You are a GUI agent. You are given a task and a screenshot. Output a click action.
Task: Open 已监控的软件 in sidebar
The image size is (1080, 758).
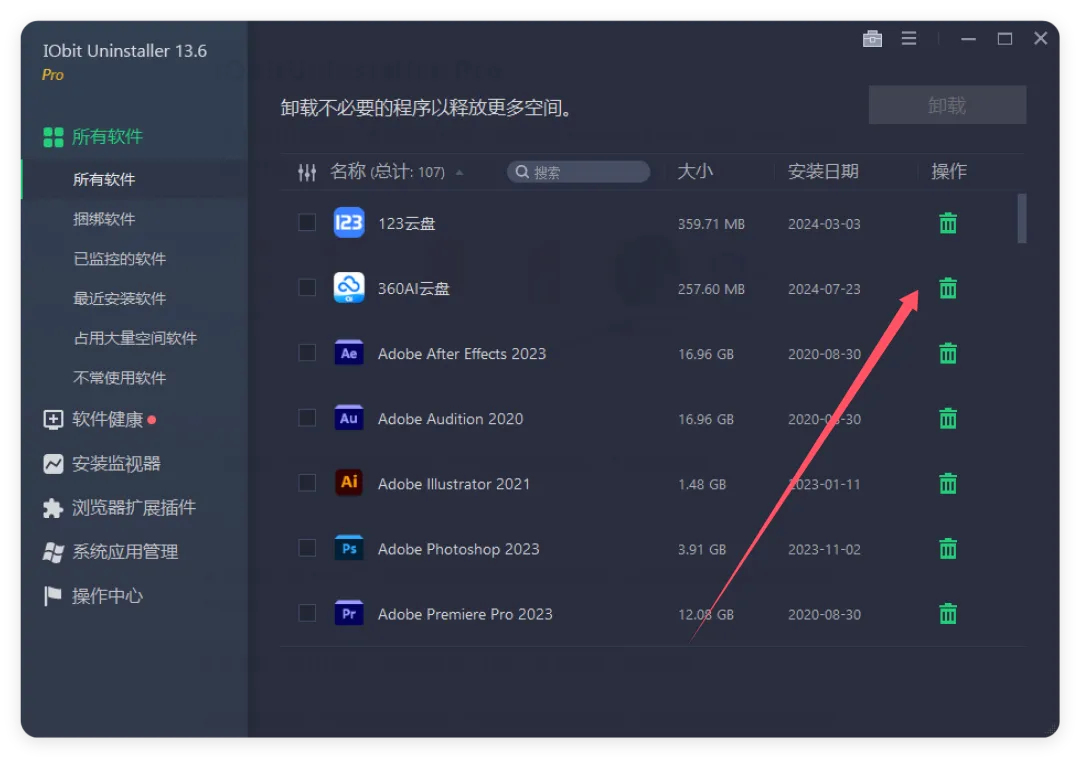coord(119,259)
